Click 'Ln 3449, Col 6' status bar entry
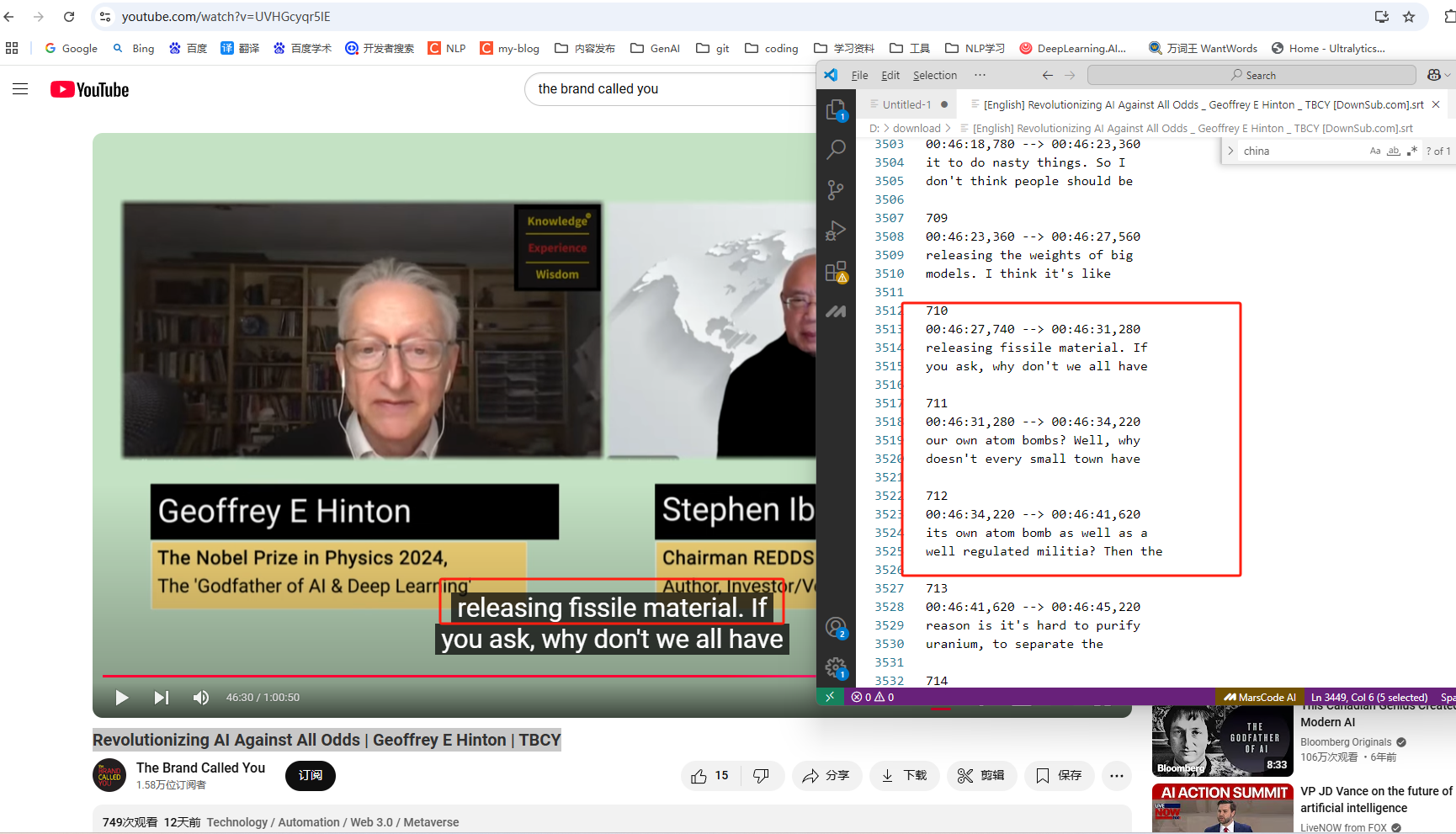This screenshot has width=1456, height=834. [1369, 697]
